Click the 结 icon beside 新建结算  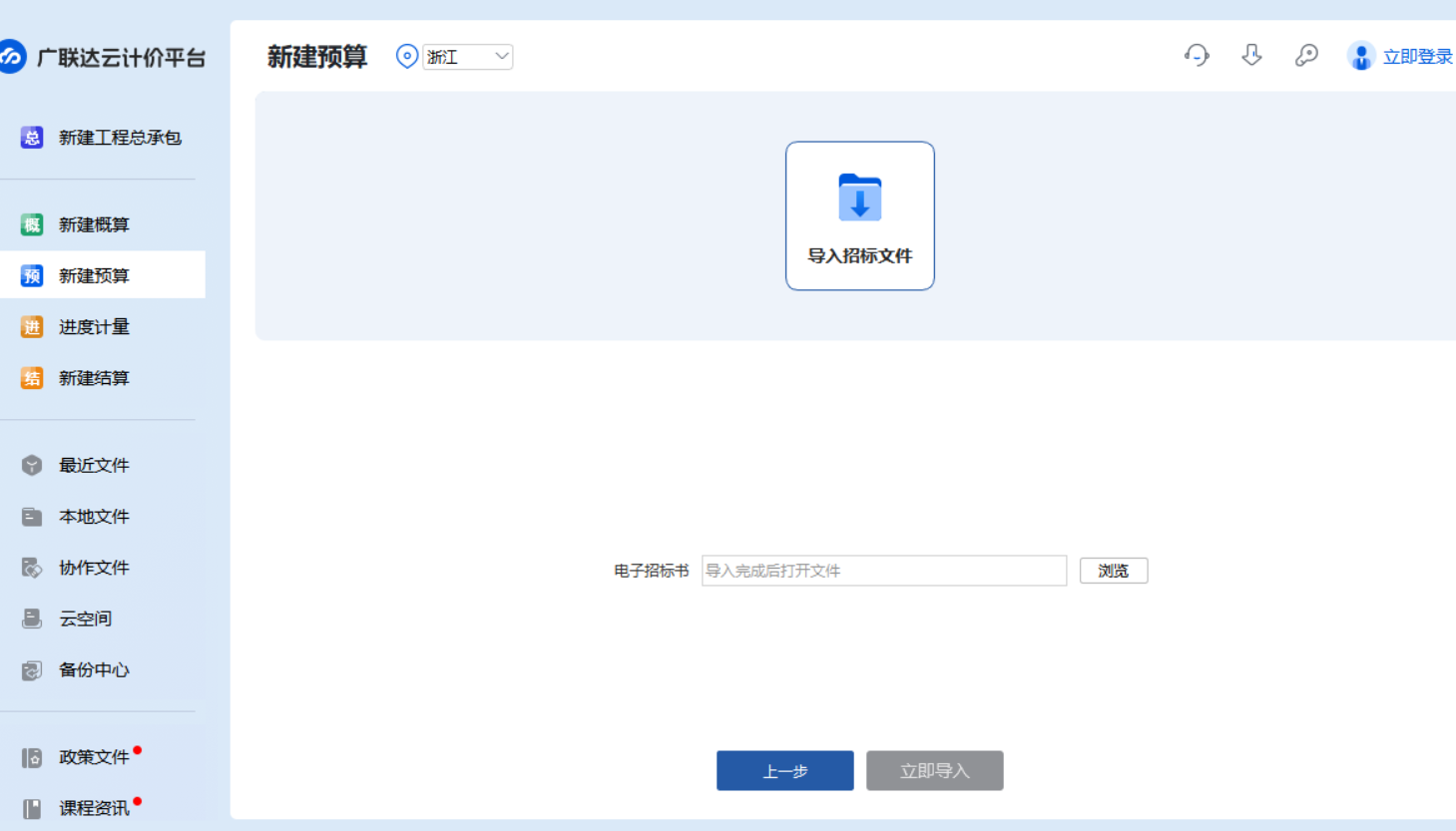pyautogui.click(x=31, y=377)
